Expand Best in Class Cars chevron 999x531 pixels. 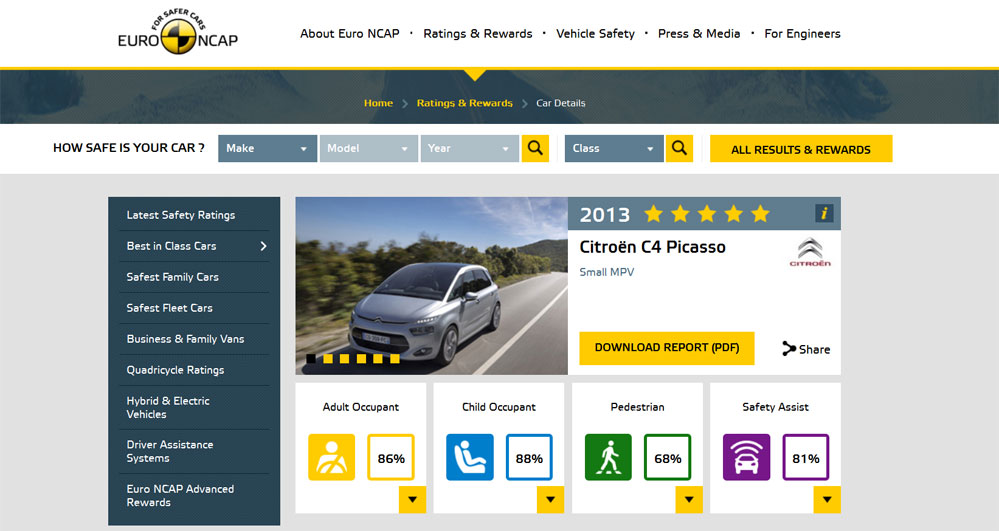[x=263, y=246]
